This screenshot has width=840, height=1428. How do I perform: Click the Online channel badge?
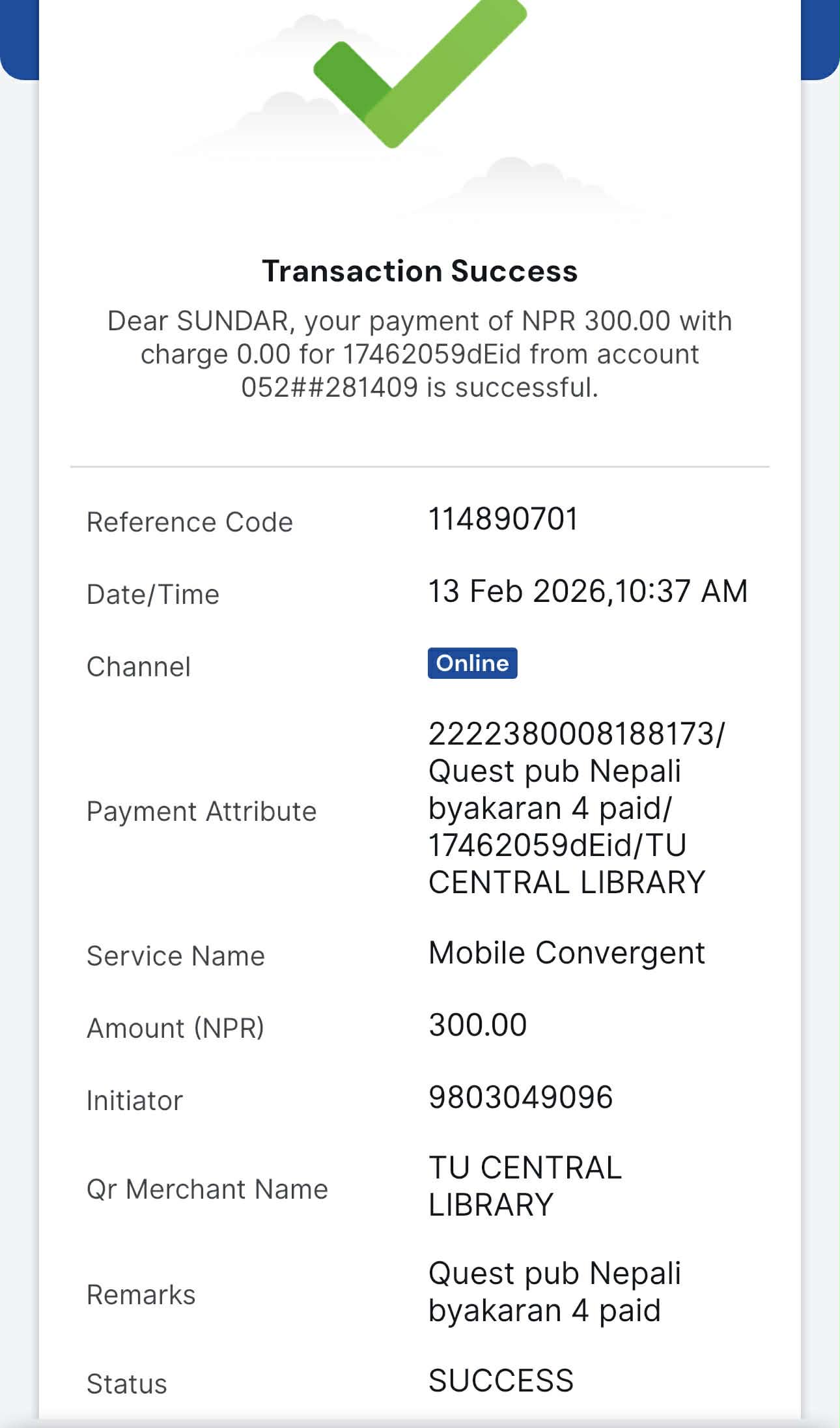472,663
